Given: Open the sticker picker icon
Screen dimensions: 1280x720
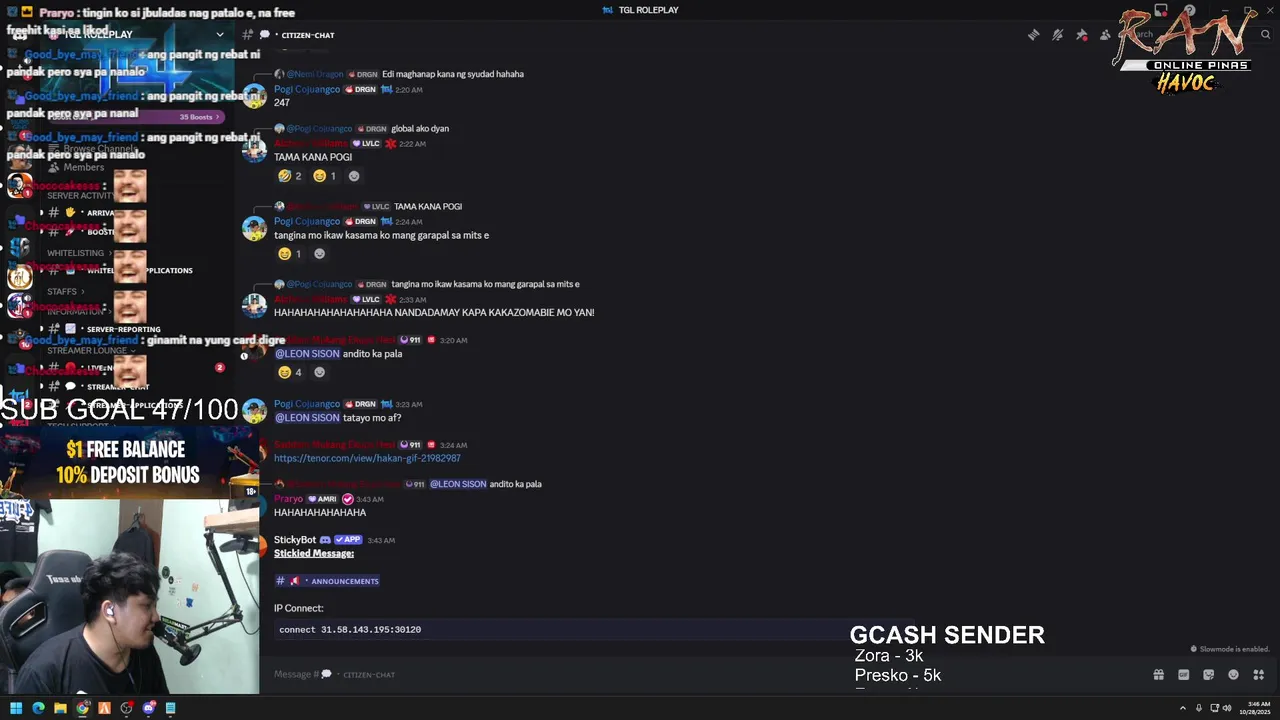Looking at the screenshot, I should click(1208, 675).
